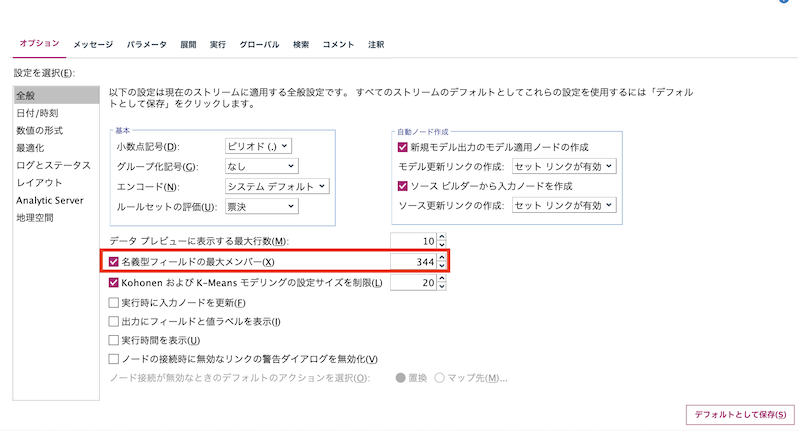Open the モデル更新リンクの作成 dropdown

564,166
